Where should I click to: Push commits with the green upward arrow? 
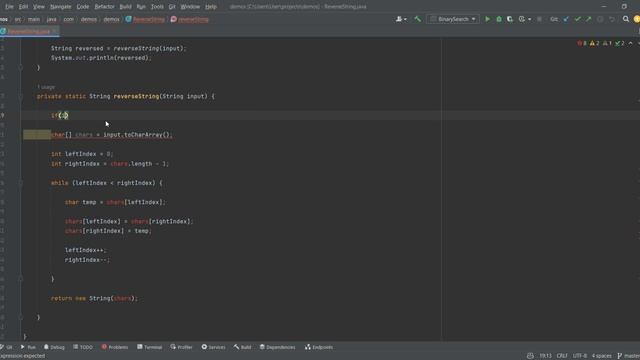589,19
